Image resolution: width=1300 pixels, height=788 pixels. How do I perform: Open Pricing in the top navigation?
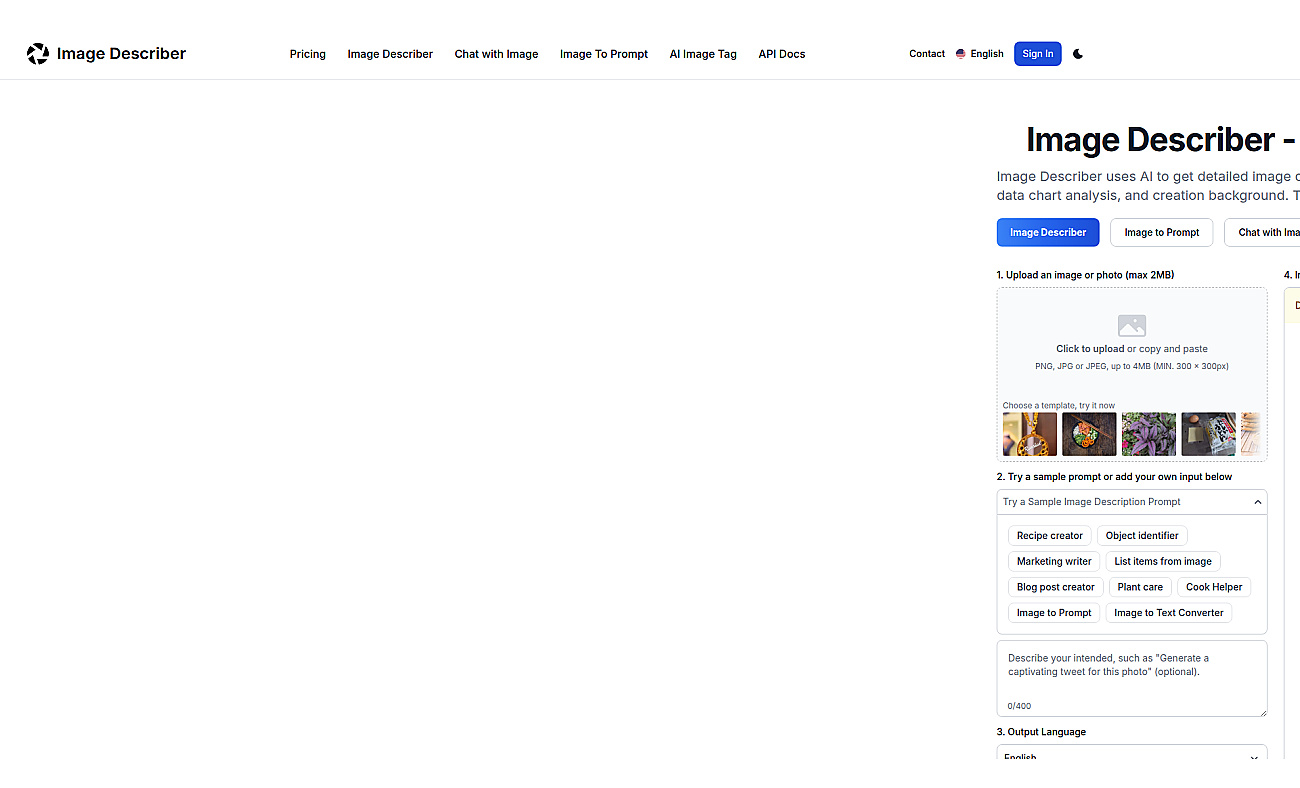point(308,54)
